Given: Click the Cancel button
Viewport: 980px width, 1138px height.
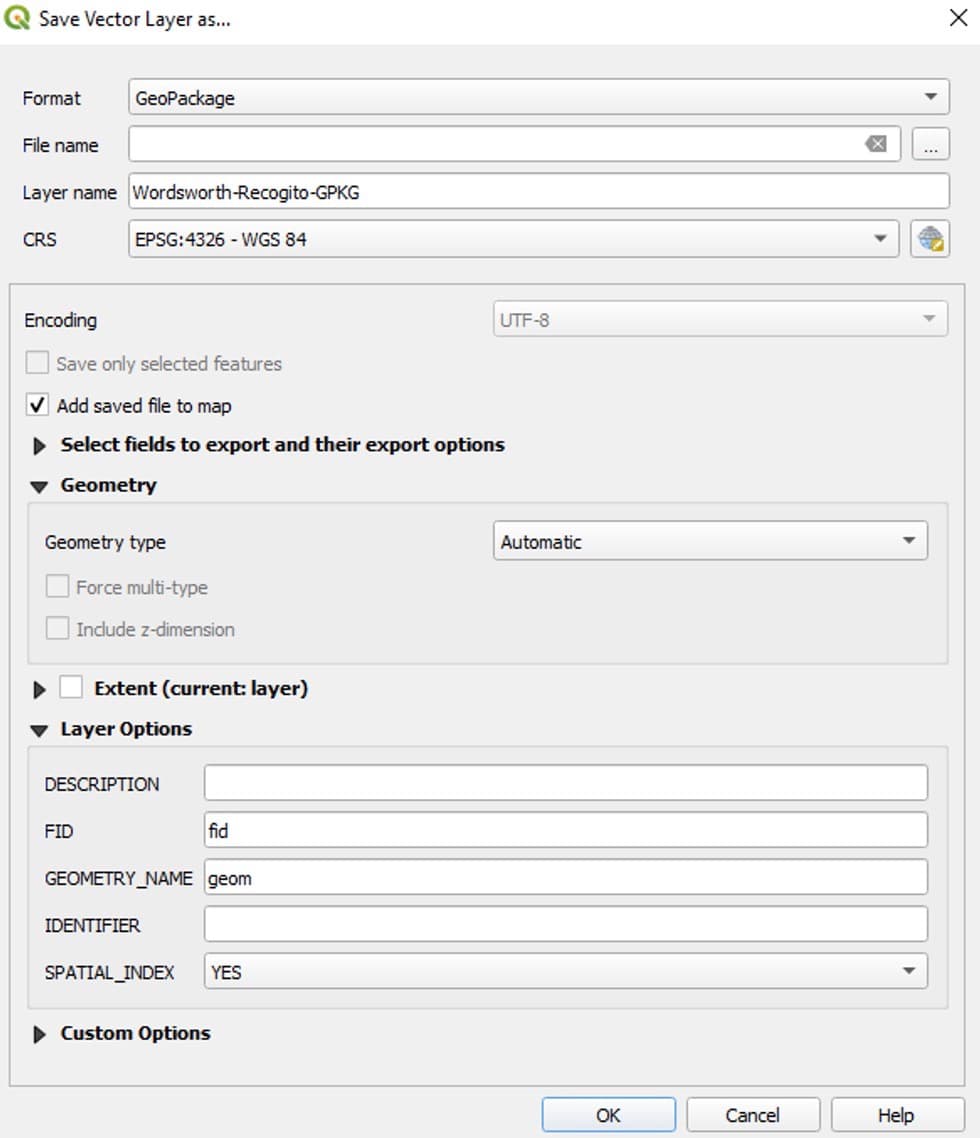Looking at the screenshot, I should coord(752,1115).
